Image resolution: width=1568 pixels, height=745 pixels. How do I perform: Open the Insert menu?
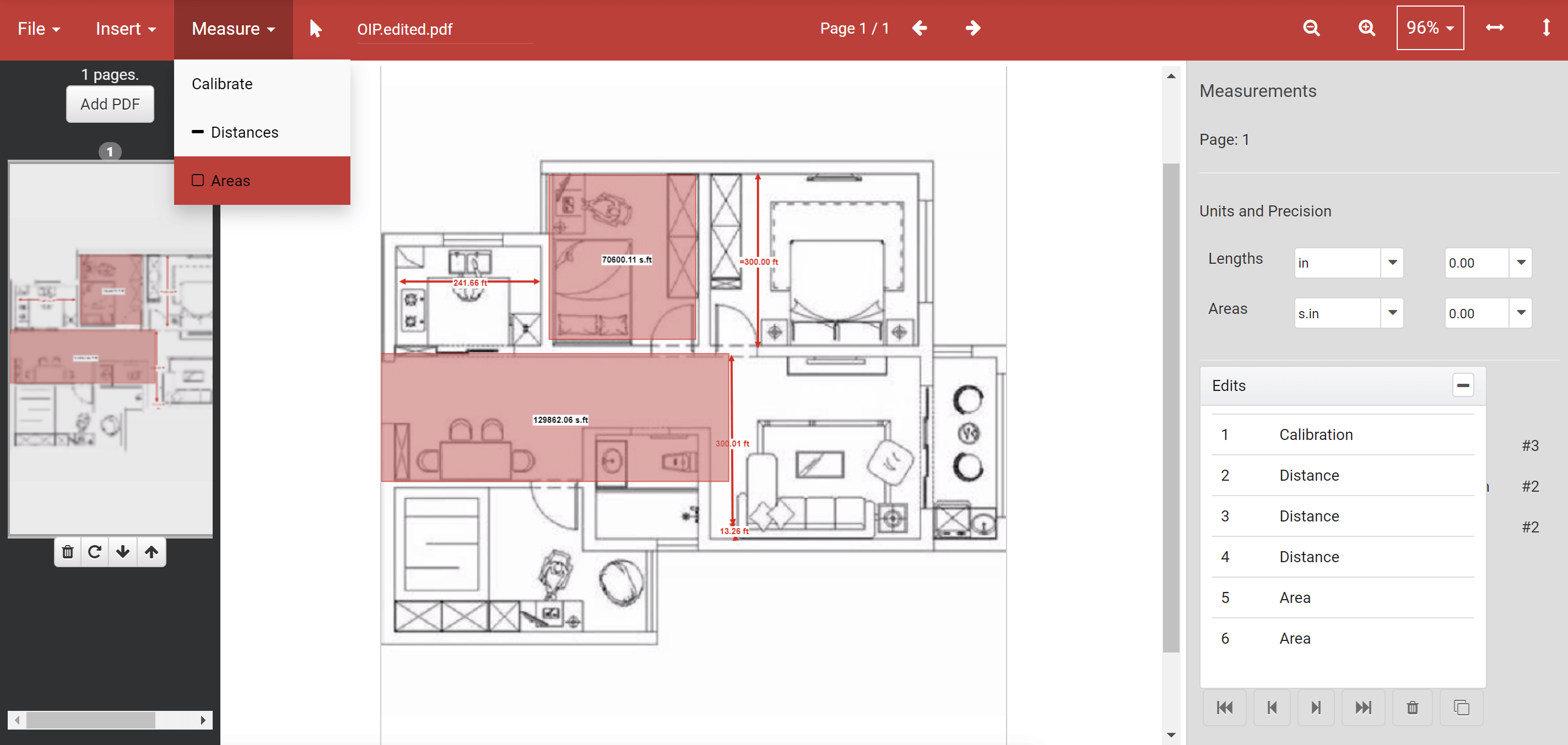coord(126,29)
